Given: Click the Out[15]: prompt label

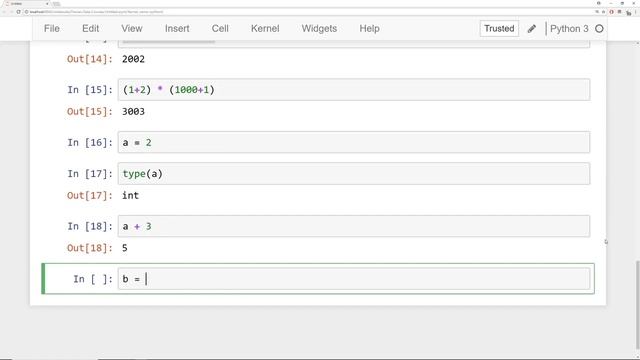Looking at the screenshot, I should (x=89, y=111).
